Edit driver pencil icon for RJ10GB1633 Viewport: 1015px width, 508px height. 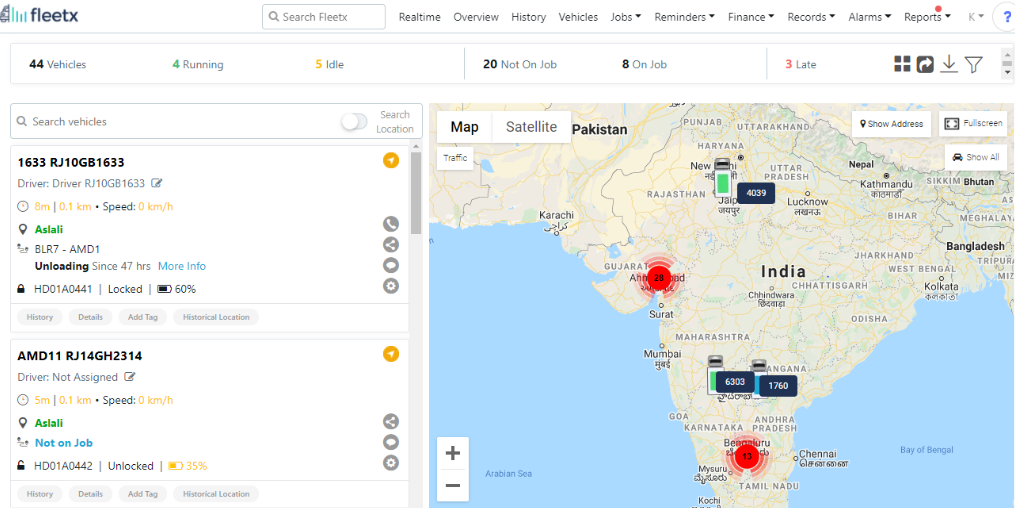coord(156,183)
